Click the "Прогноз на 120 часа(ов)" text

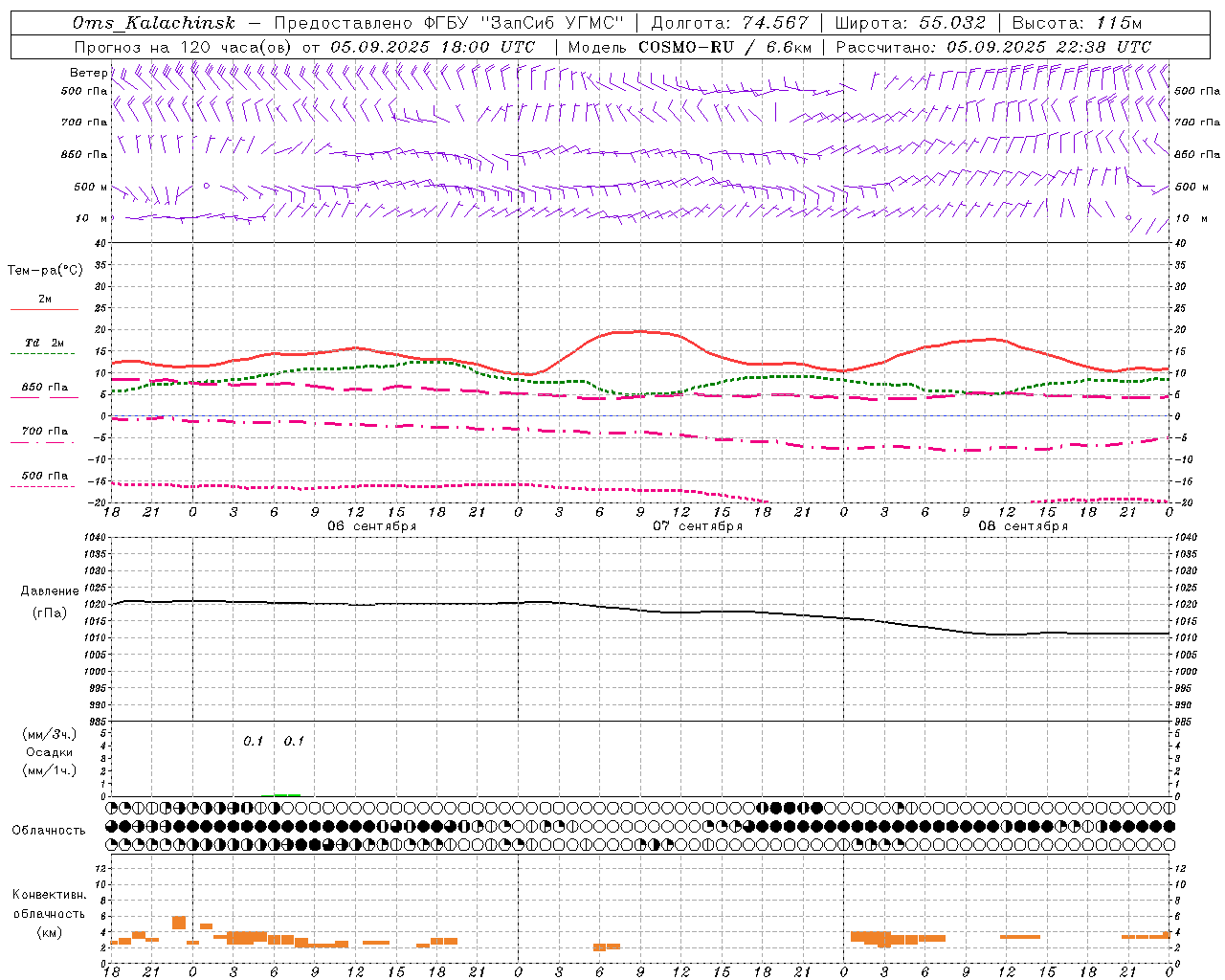pyautogui.click(x=184, y=47)
